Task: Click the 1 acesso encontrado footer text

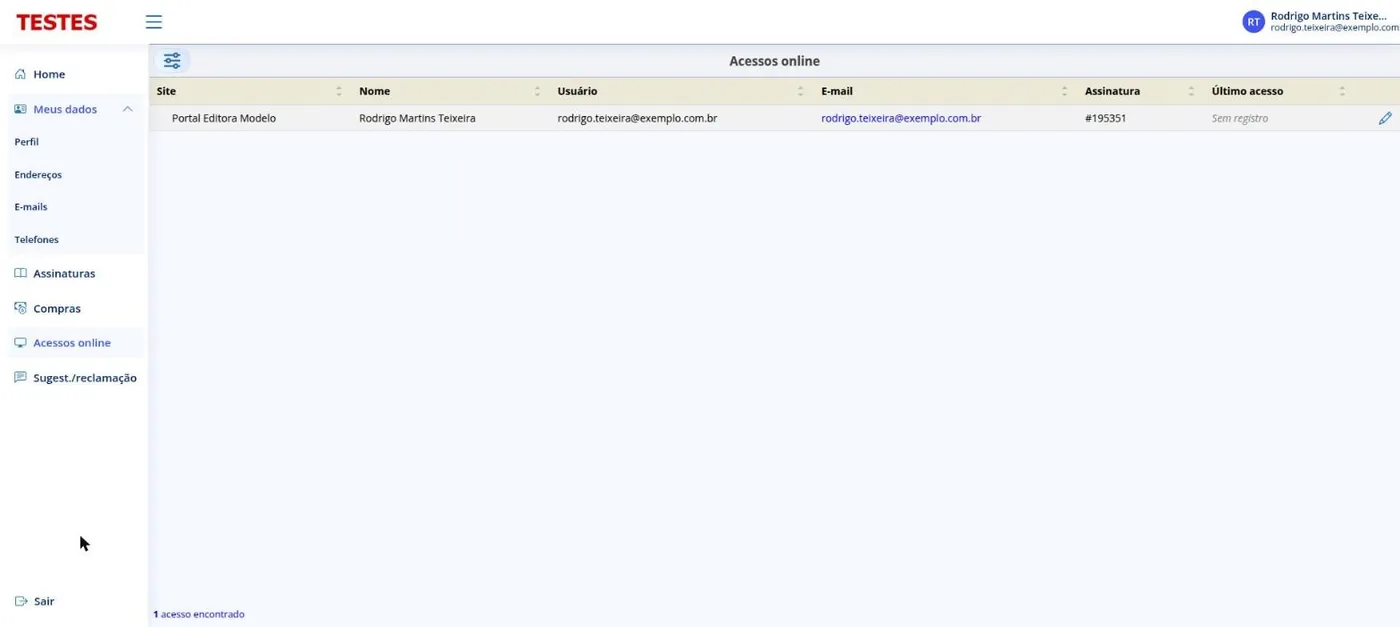Action: tap(199, 614)
